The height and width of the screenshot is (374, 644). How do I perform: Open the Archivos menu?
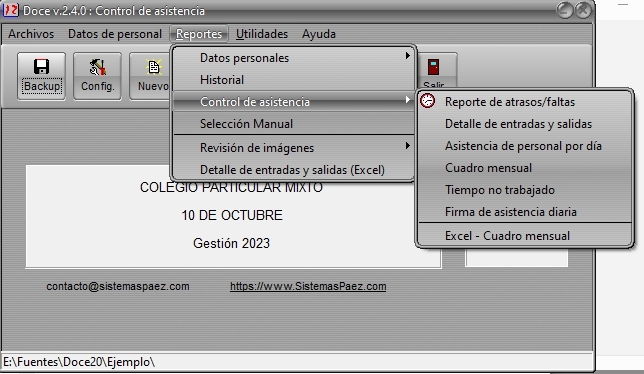tap(31, 34)
